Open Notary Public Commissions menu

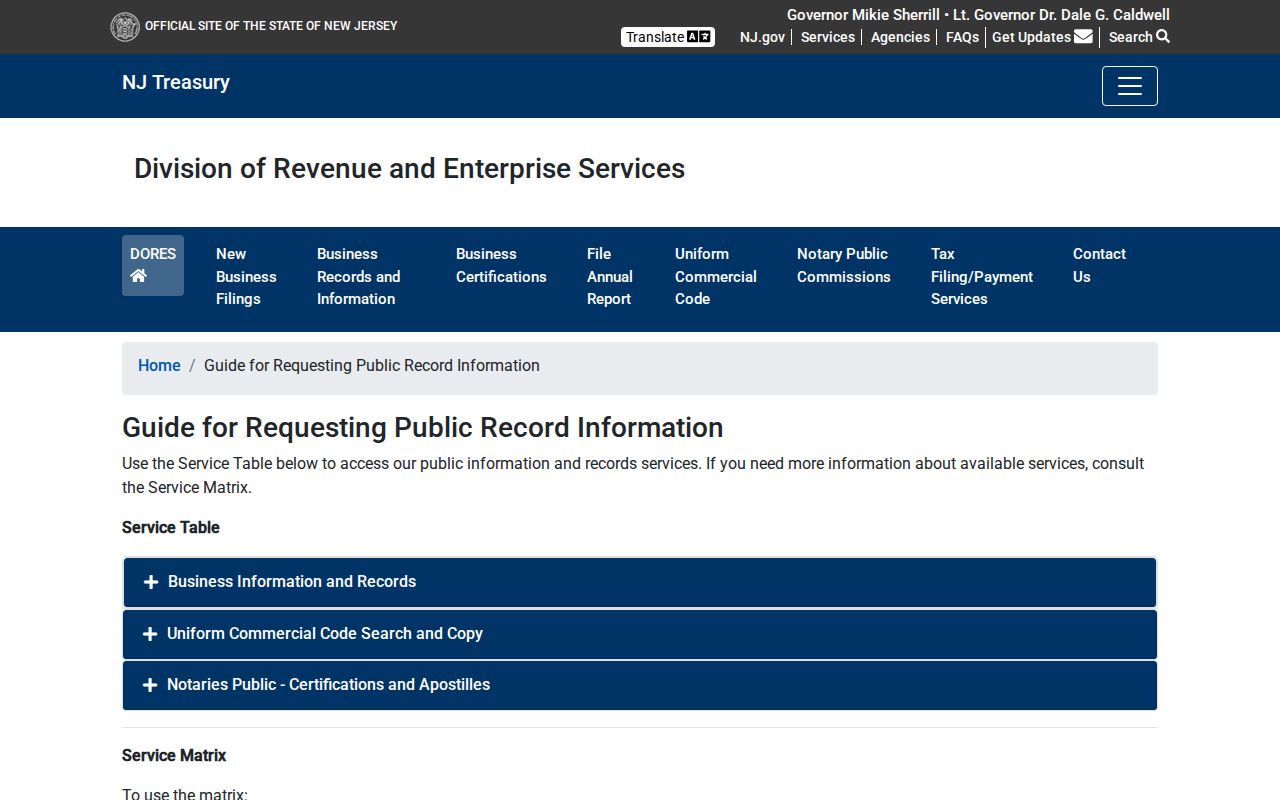pyautogui.click(x=843, y=266)
